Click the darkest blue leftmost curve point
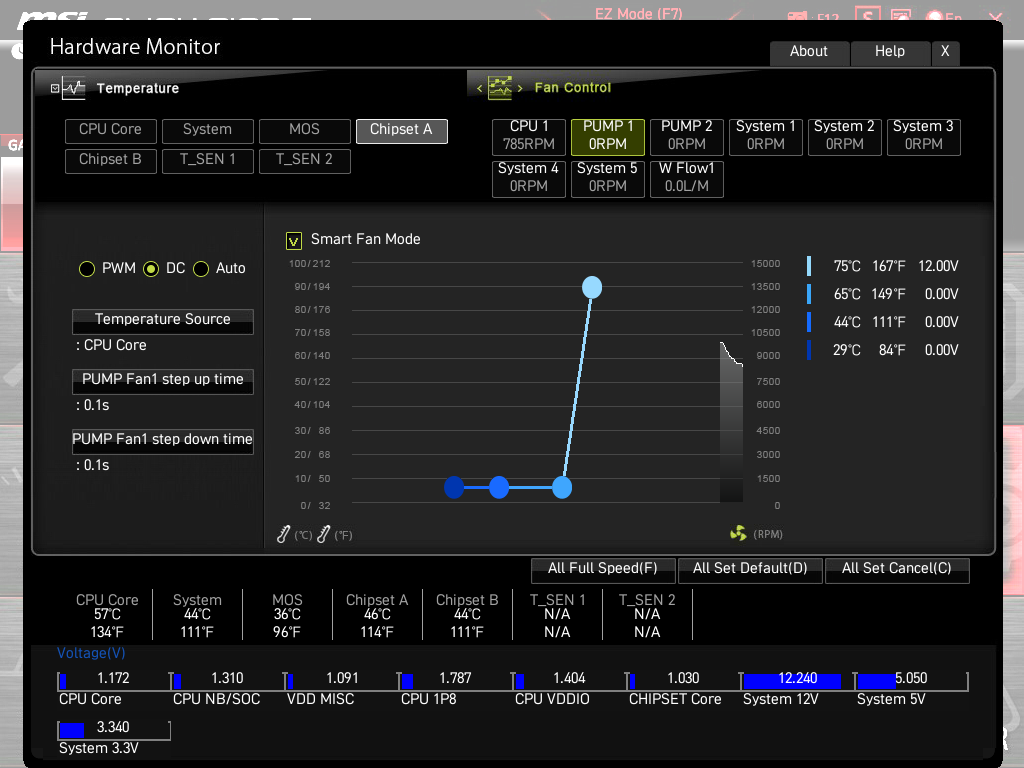The image size is (1024, 768). click(x=455, y=487)
